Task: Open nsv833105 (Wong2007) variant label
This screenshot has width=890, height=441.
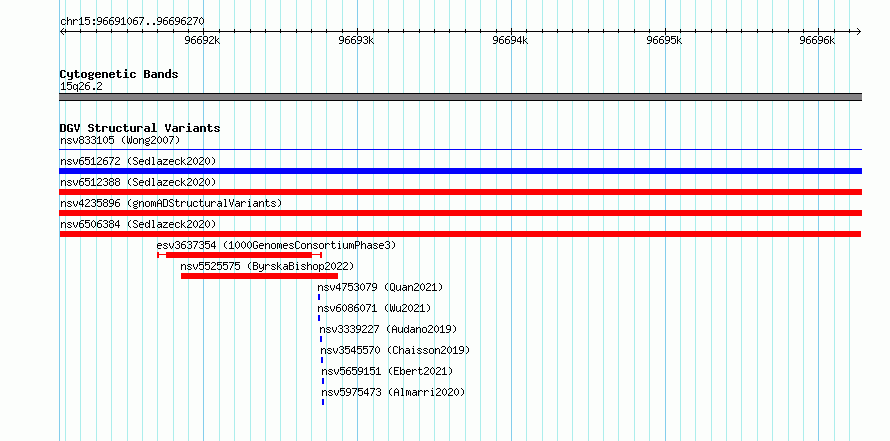Action: point(120,140)
